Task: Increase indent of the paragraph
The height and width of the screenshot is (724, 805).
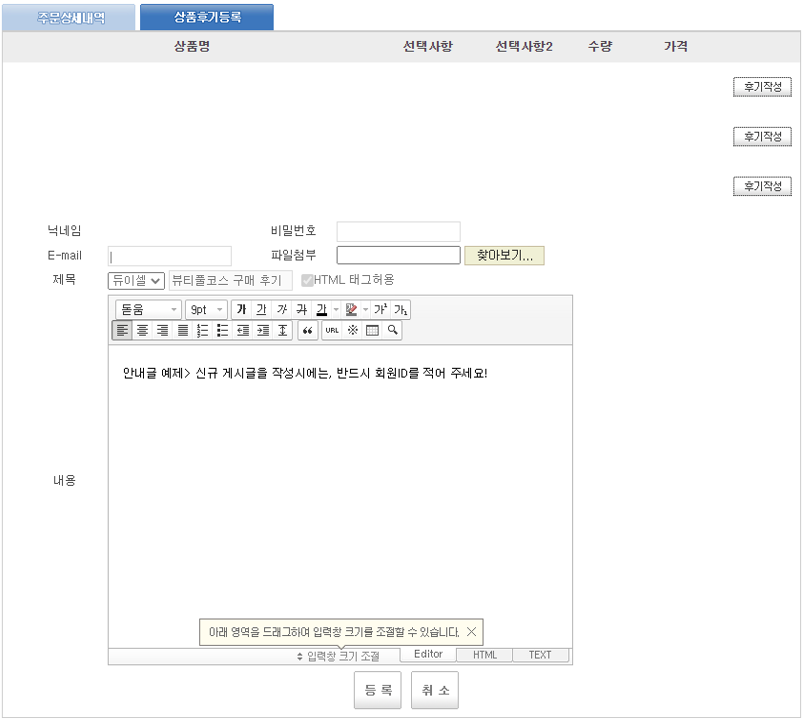Action: click(263, 331)
